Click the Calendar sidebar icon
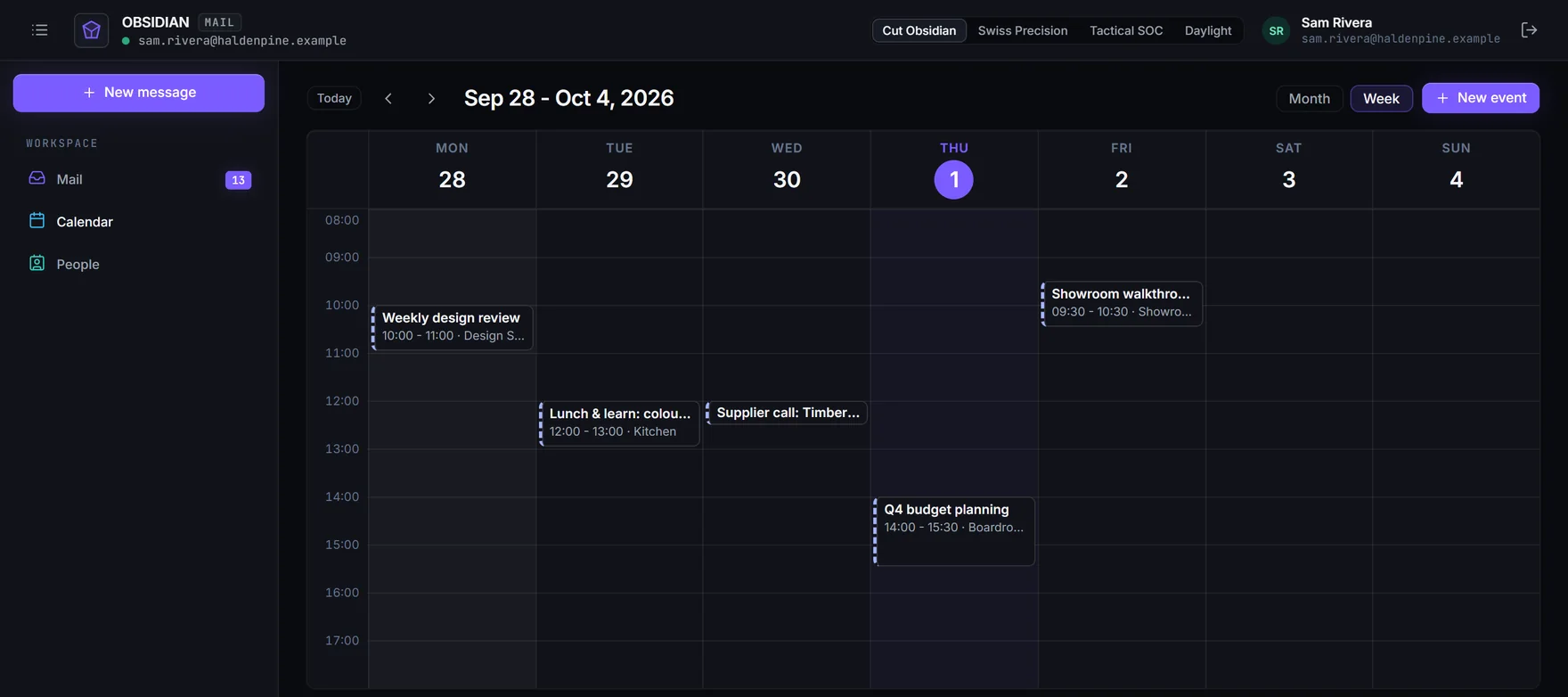The width and height of the screenshot is (1568, 697). point(37,220)
